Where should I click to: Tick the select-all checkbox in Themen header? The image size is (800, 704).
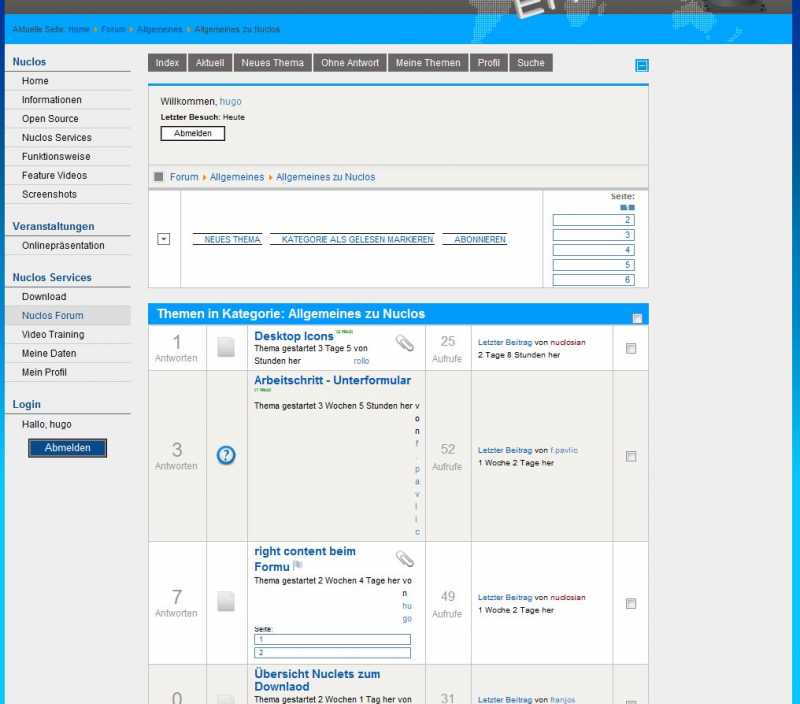637,318
